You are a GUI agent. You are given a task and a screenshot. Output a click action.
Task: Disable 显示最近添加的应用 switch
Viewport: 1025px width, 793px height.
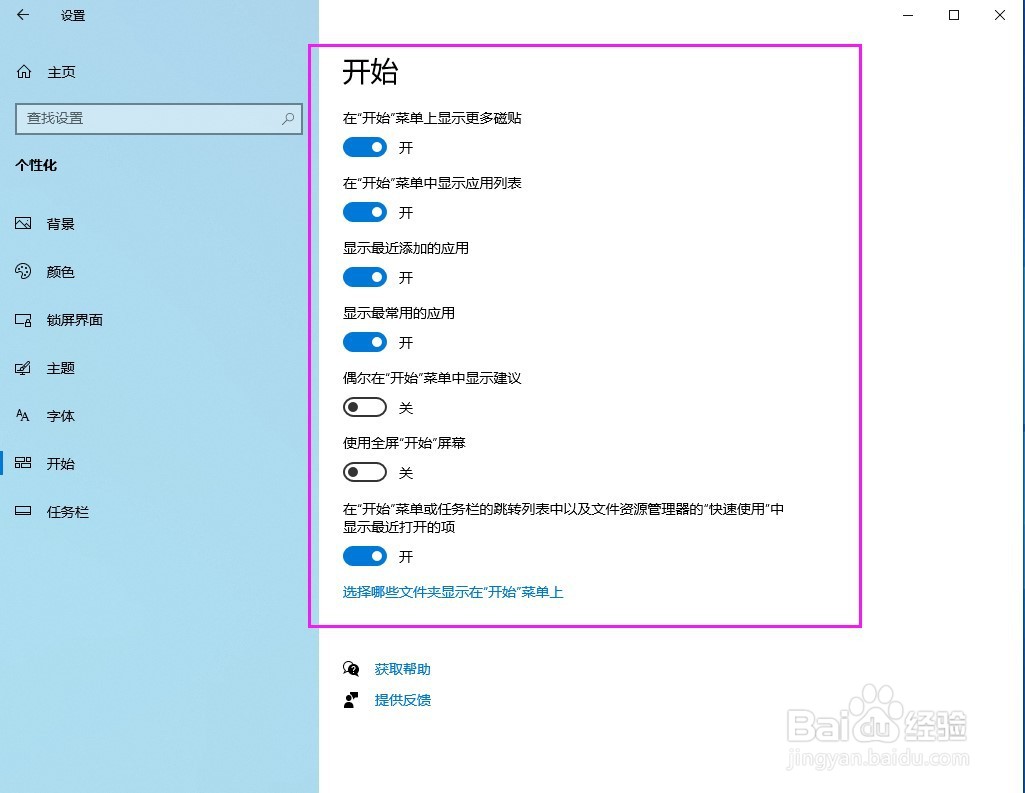(x=365, y=277)
